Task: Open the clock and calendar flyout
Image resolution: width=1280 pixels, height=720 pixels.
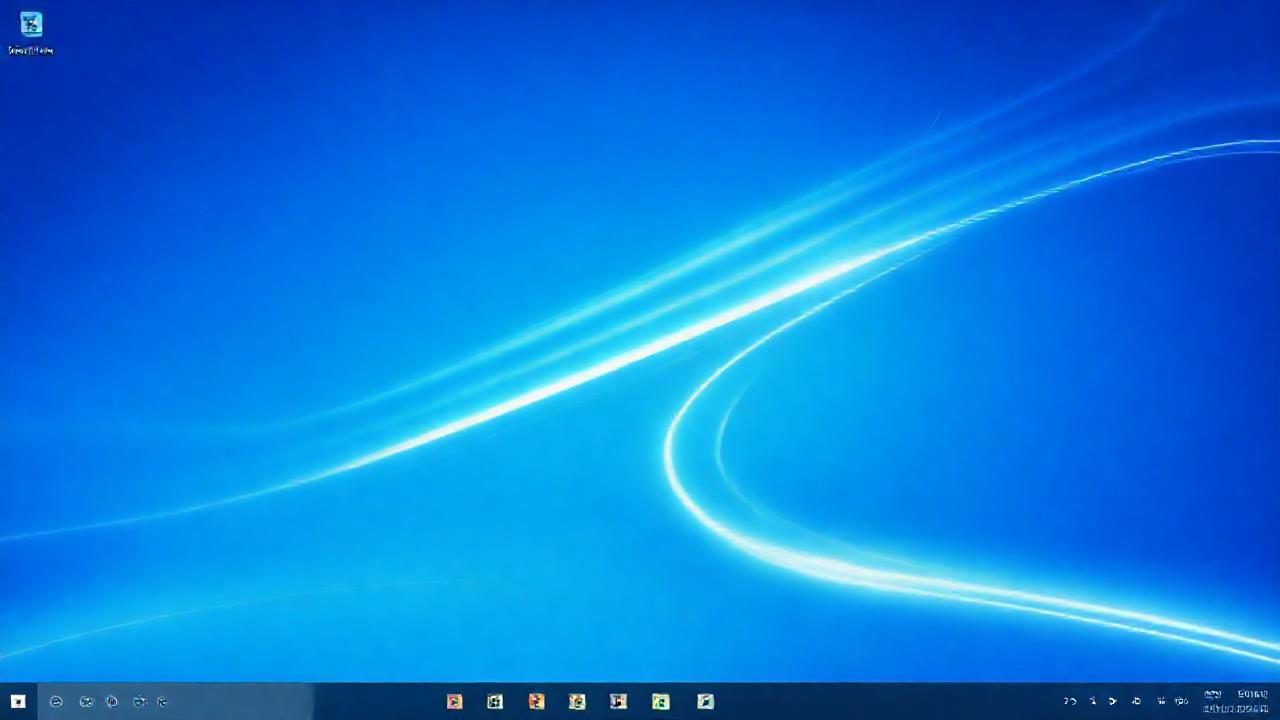Action: (x=1235, y=701)
